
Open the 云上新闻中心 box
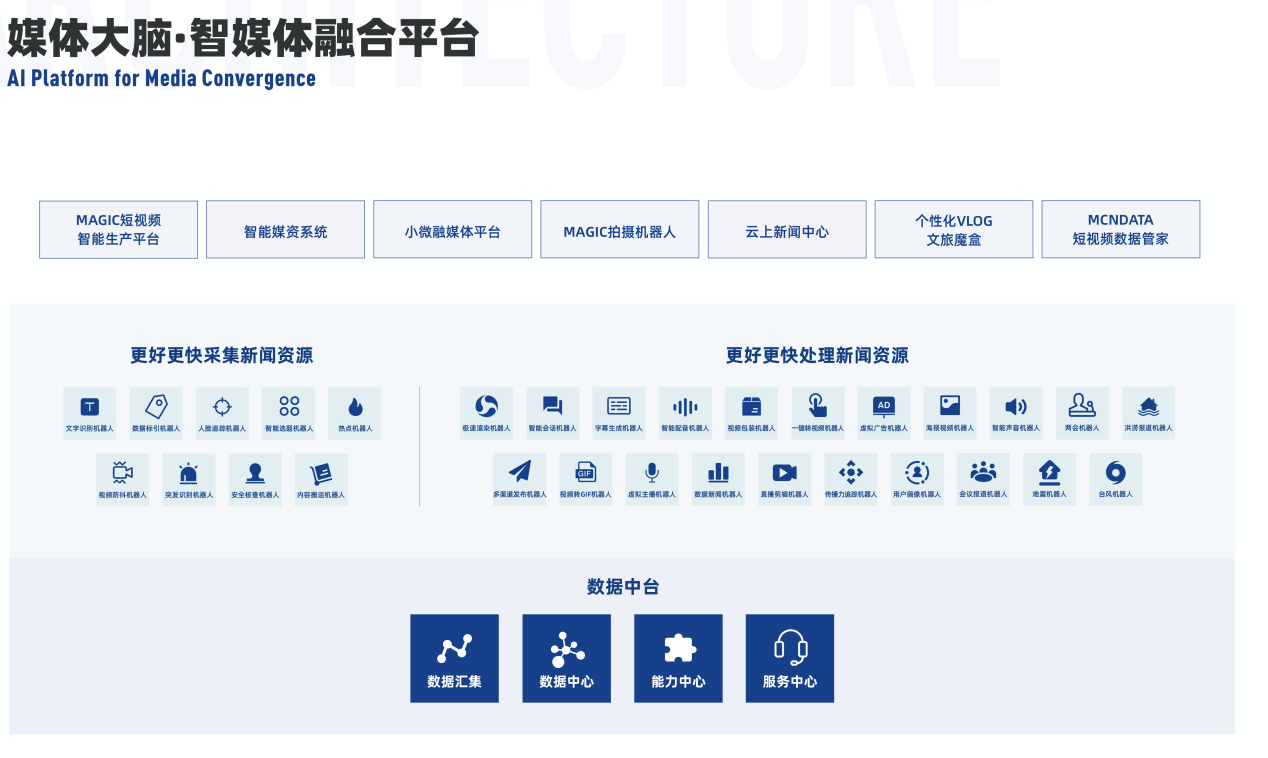[x=787, y=230]
